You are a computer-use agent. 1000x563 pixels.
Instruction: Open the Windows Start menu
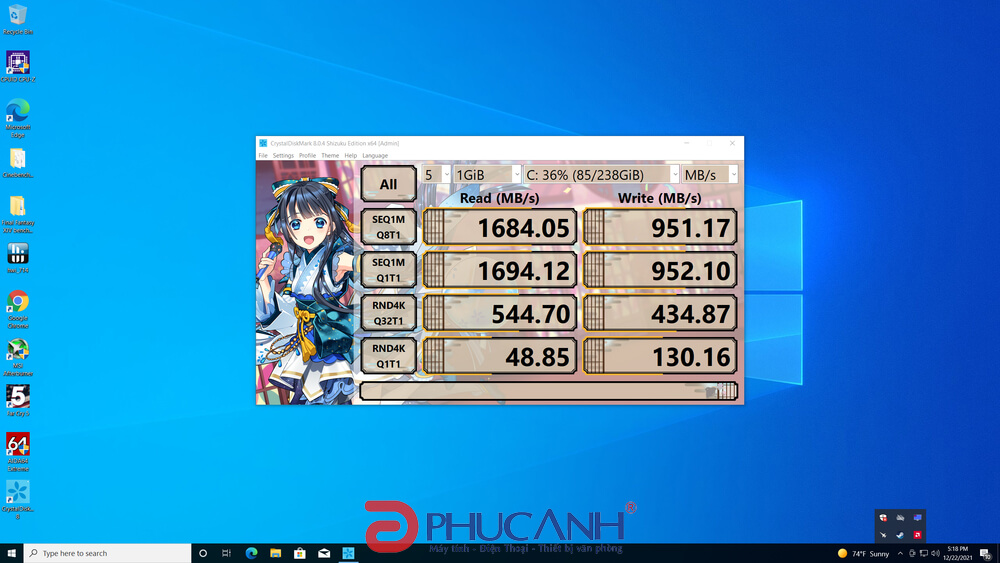coord(11,553)
